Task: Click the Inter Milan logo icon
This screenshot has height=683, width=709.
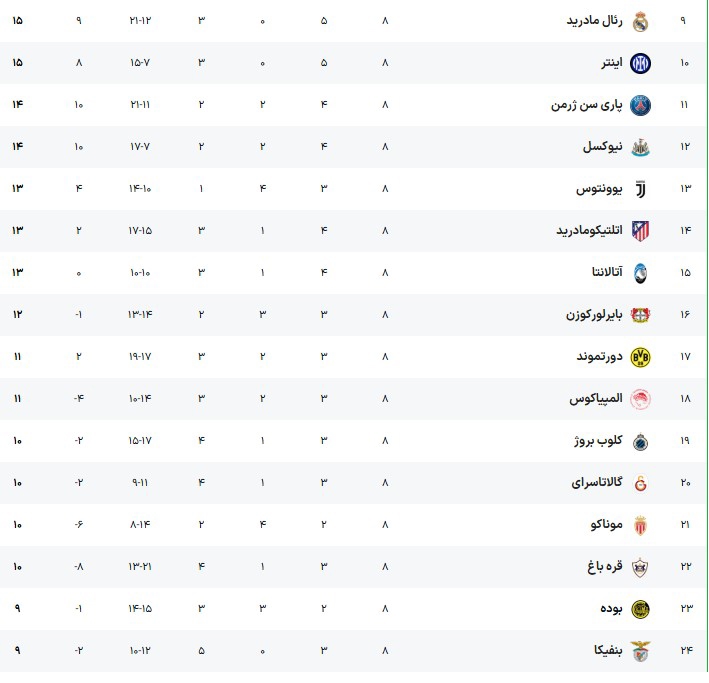Action: click(x=641, y=63)
